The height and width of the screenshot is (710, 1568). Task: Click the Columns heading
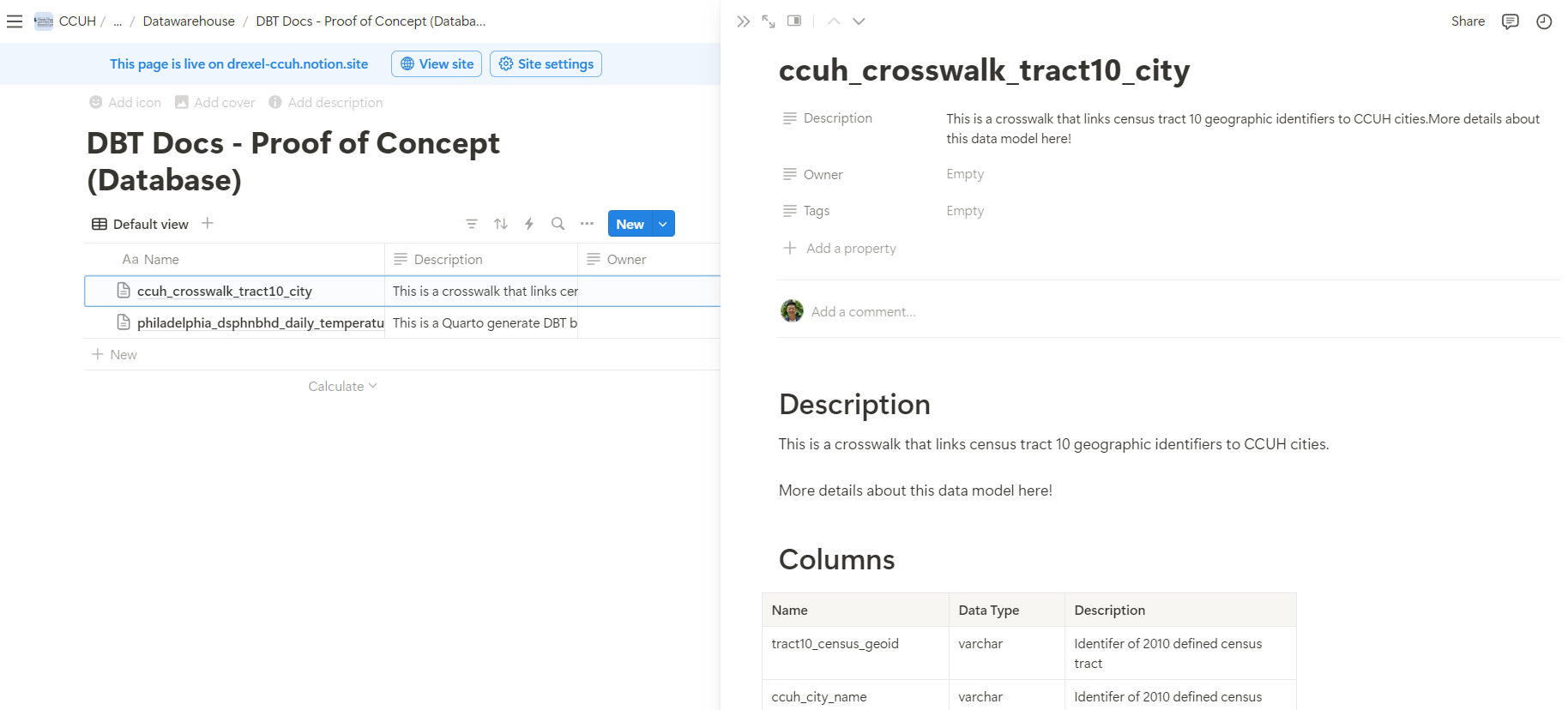tap(836, 559)
